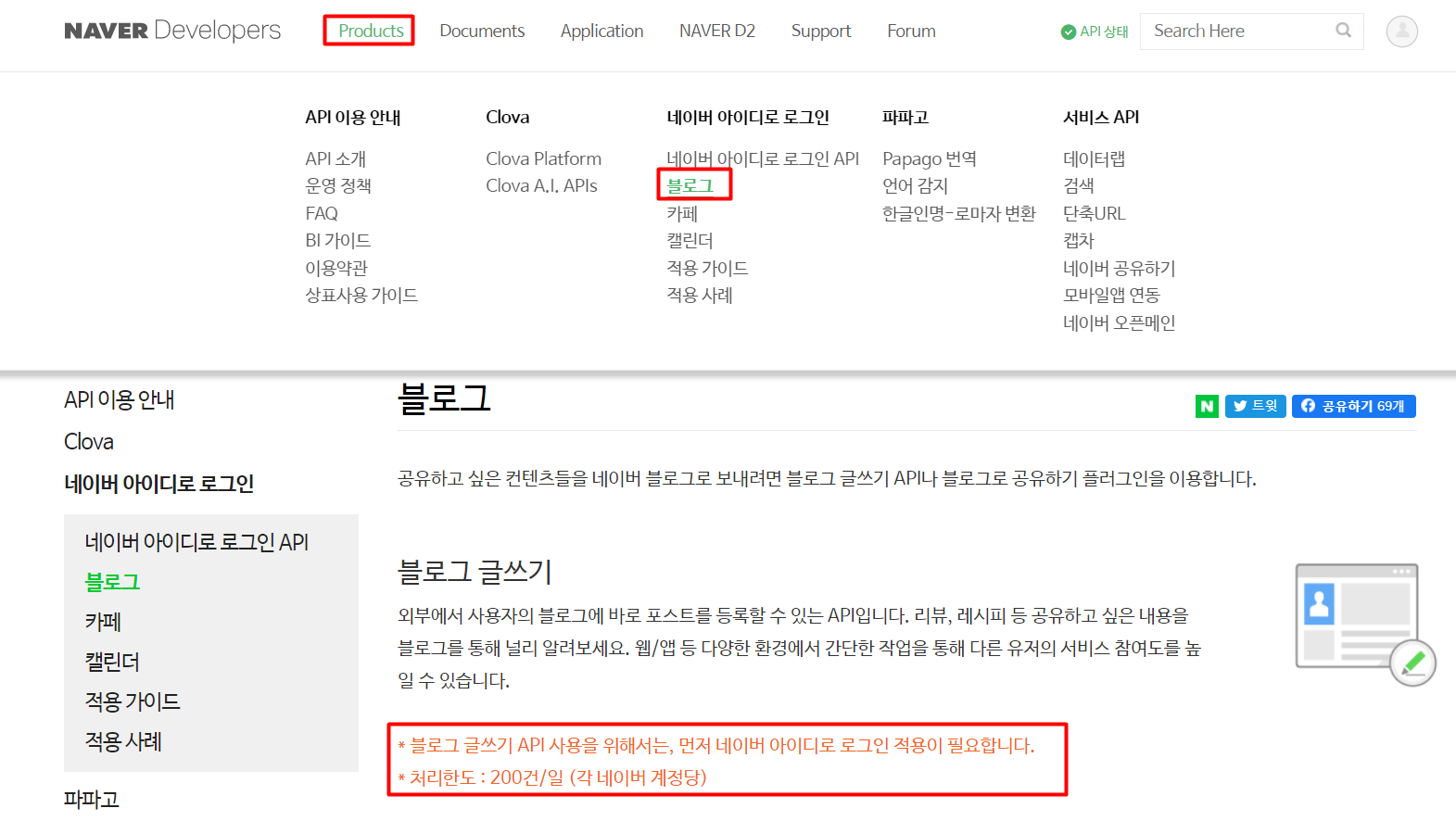The height and width of the screenshot is (821, 1456).
Task: Open Clova Platform link
Action: pyautogui.click(x=543, y=158)
